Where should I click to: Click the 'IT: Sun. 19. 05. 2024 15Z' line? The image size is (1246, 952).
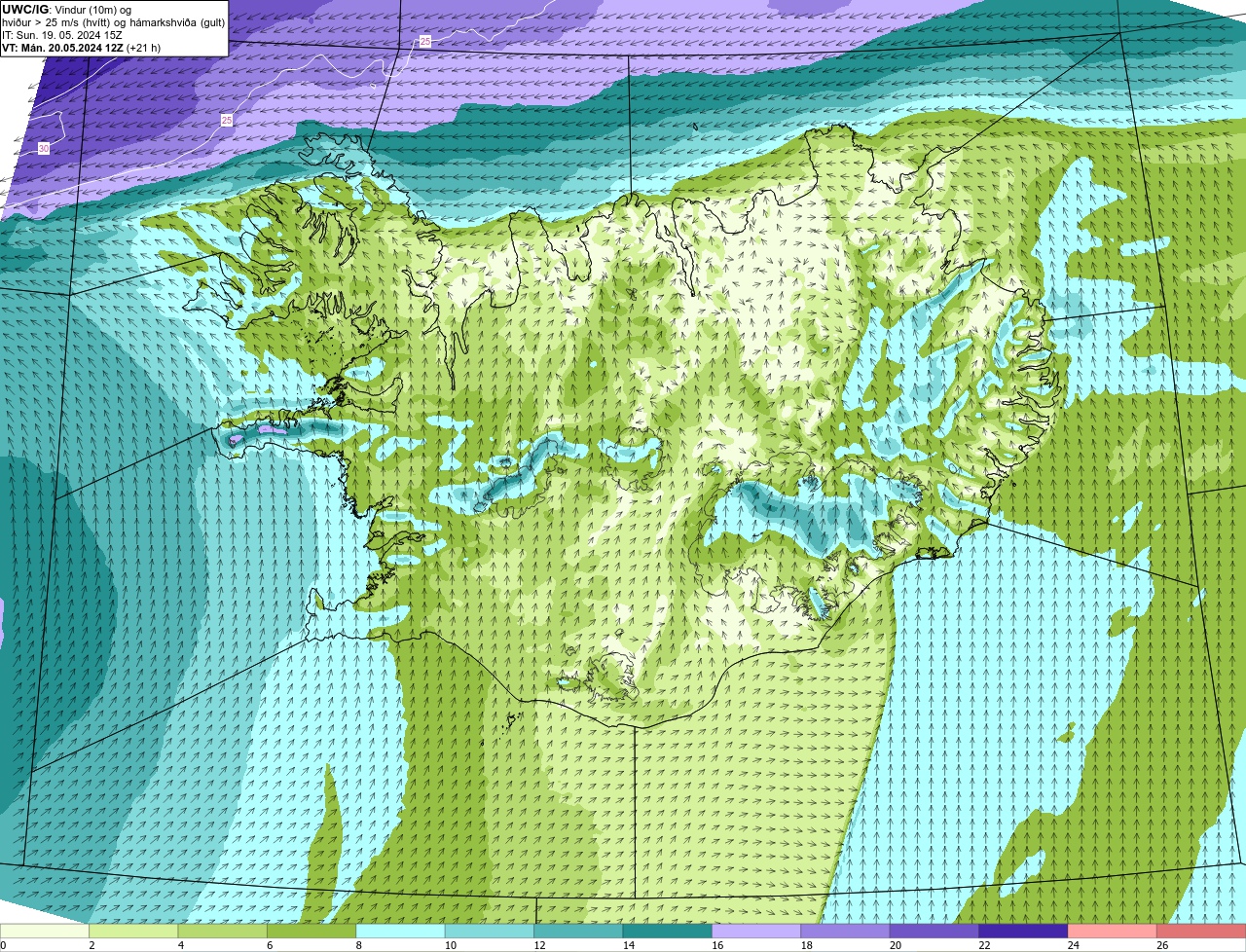tap(62, 34)
